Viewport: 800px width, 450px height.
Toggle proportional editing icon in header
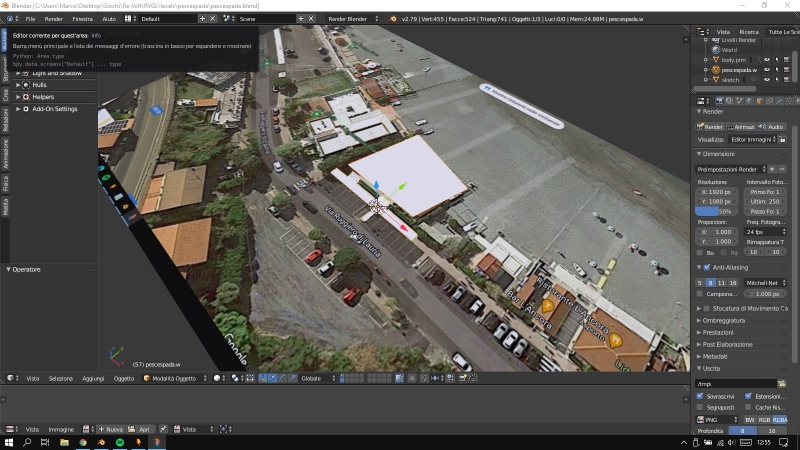click(x=413, y=378)
